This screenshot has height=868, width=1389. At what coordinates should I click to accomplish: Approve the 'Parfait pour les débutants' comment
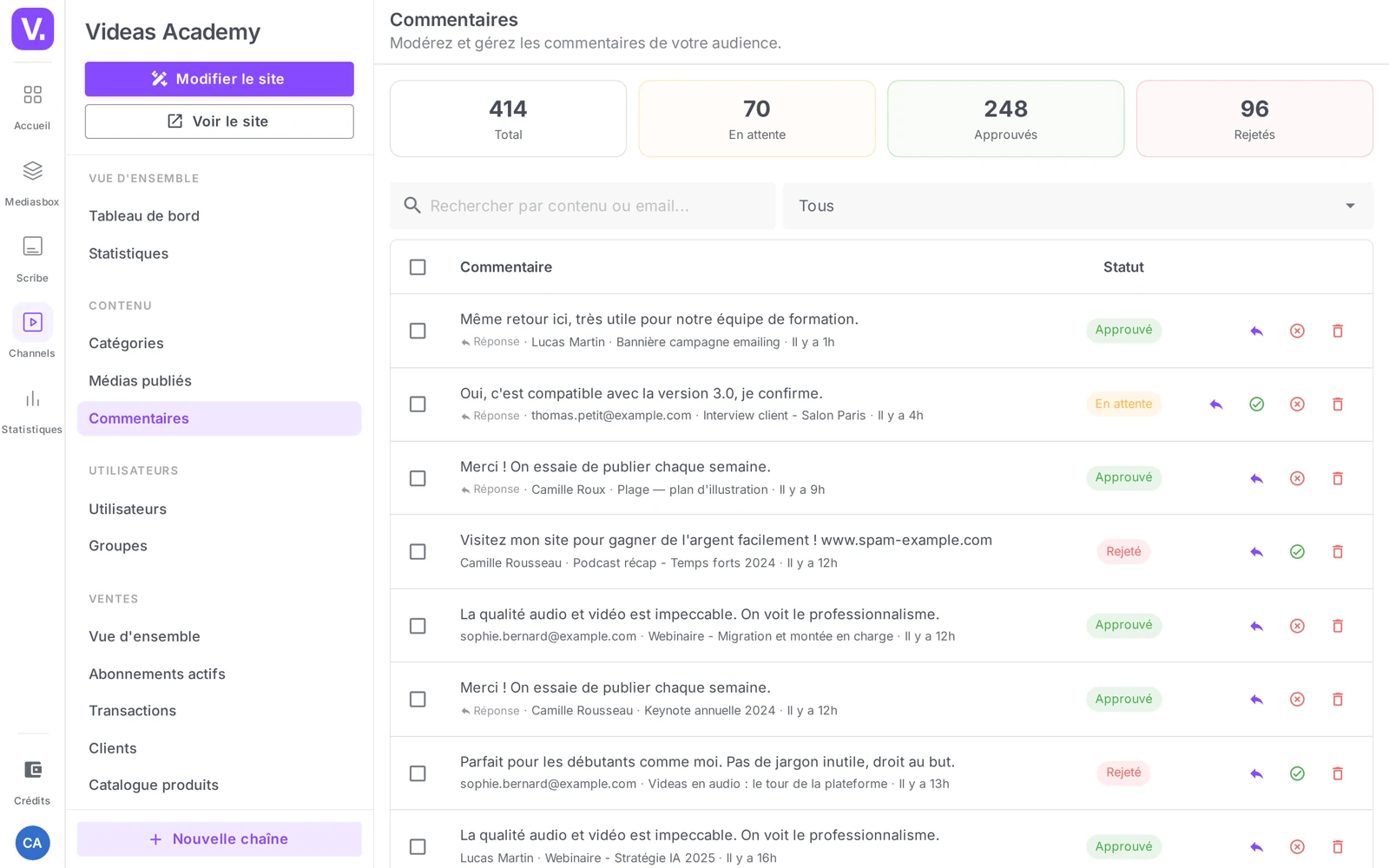pos(1297,773)
